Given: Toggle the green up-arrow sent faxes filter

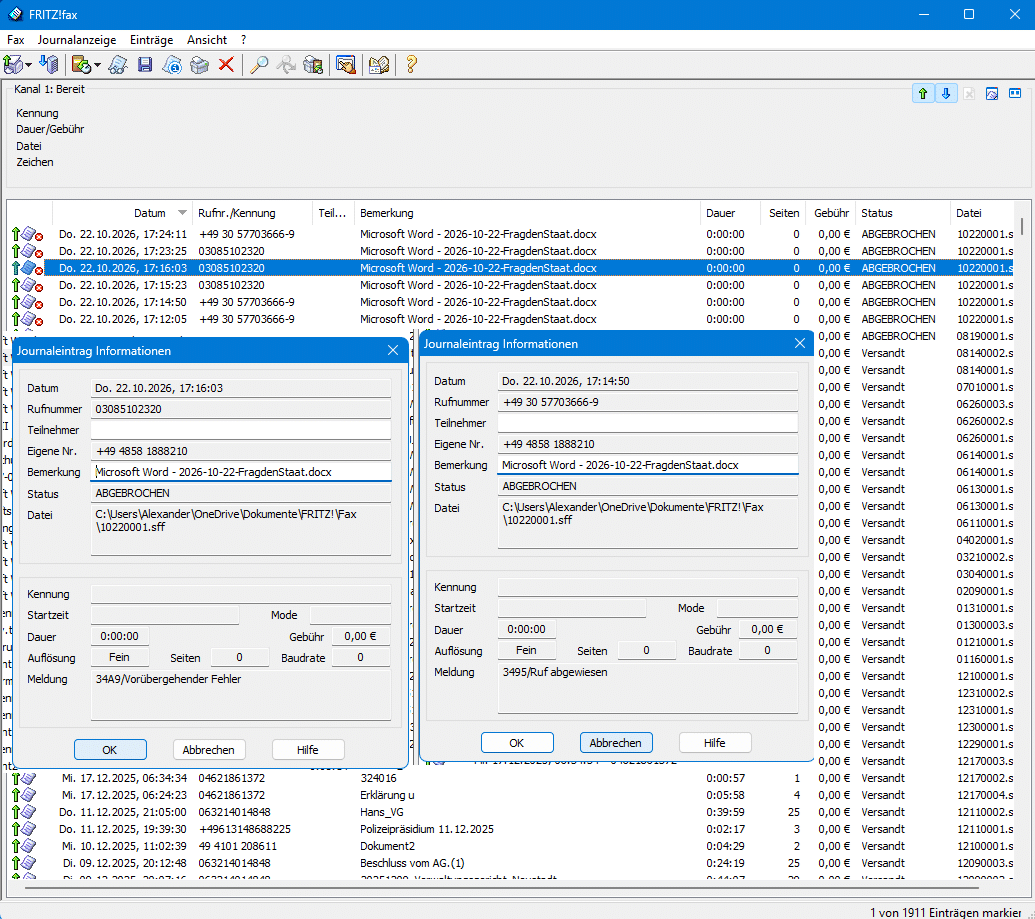Looking at the screenshot, I should [x=923, y=94].
